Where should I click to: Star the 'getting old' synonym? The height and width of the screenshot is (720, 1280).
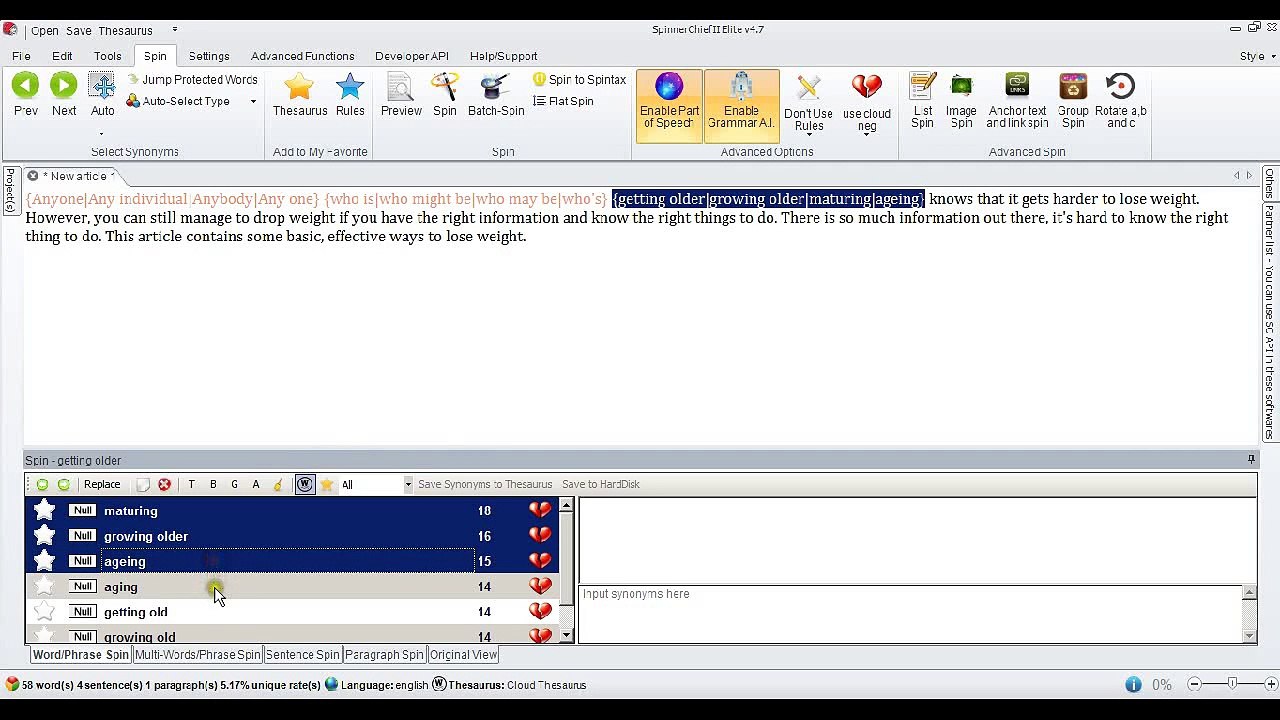tap(44, 611)
